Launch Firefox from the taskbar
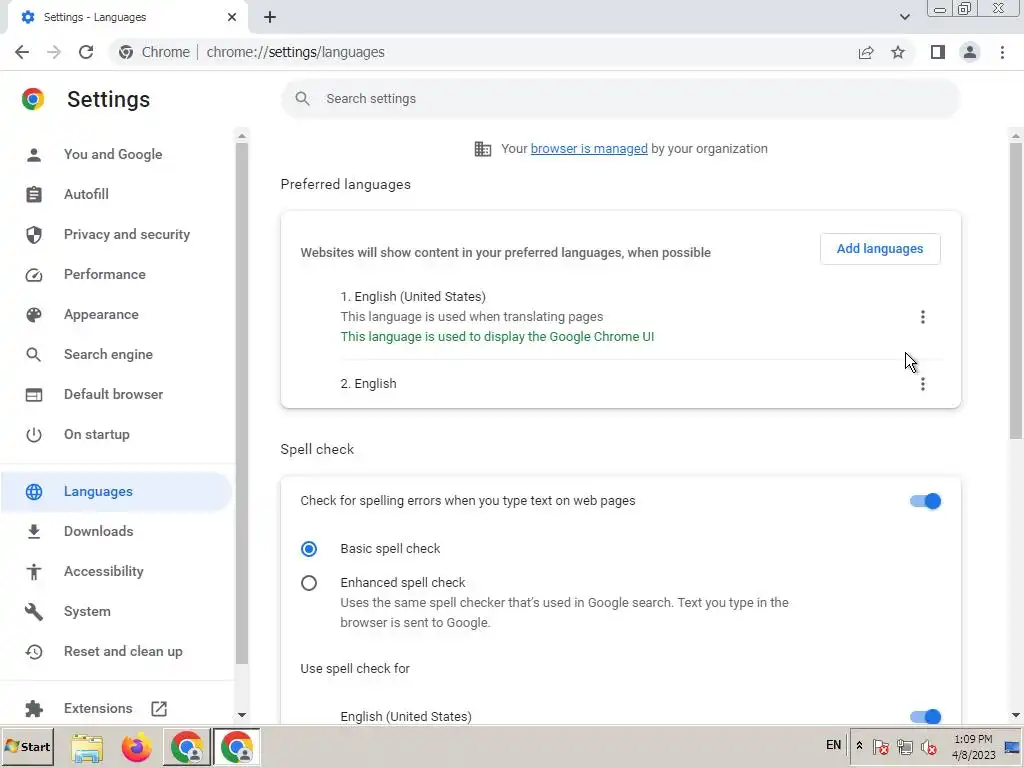 (x=136, y=747)
